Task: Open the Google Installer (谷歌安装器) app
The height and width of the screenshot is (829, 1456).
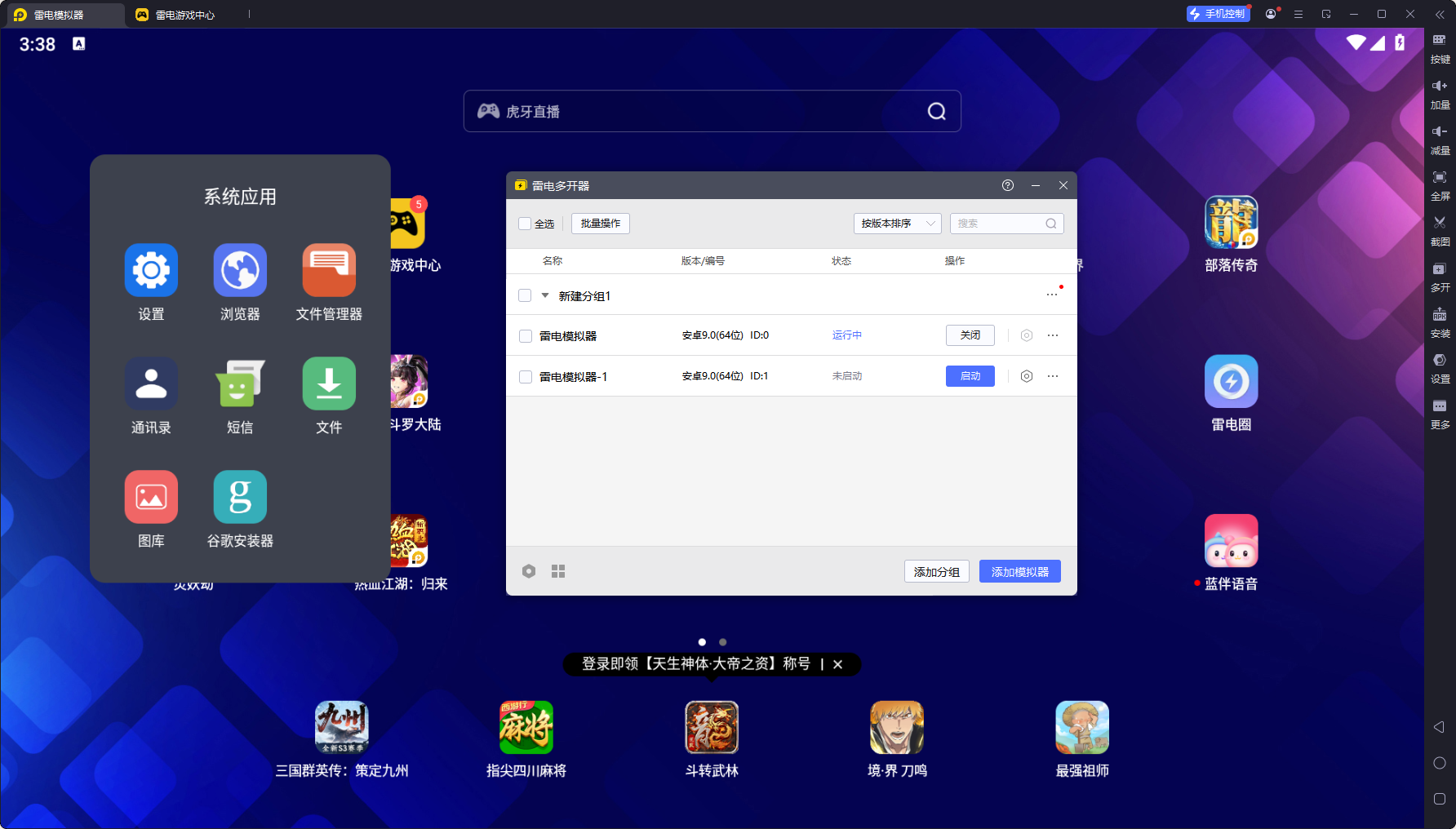Action: [x=240, y=497]
